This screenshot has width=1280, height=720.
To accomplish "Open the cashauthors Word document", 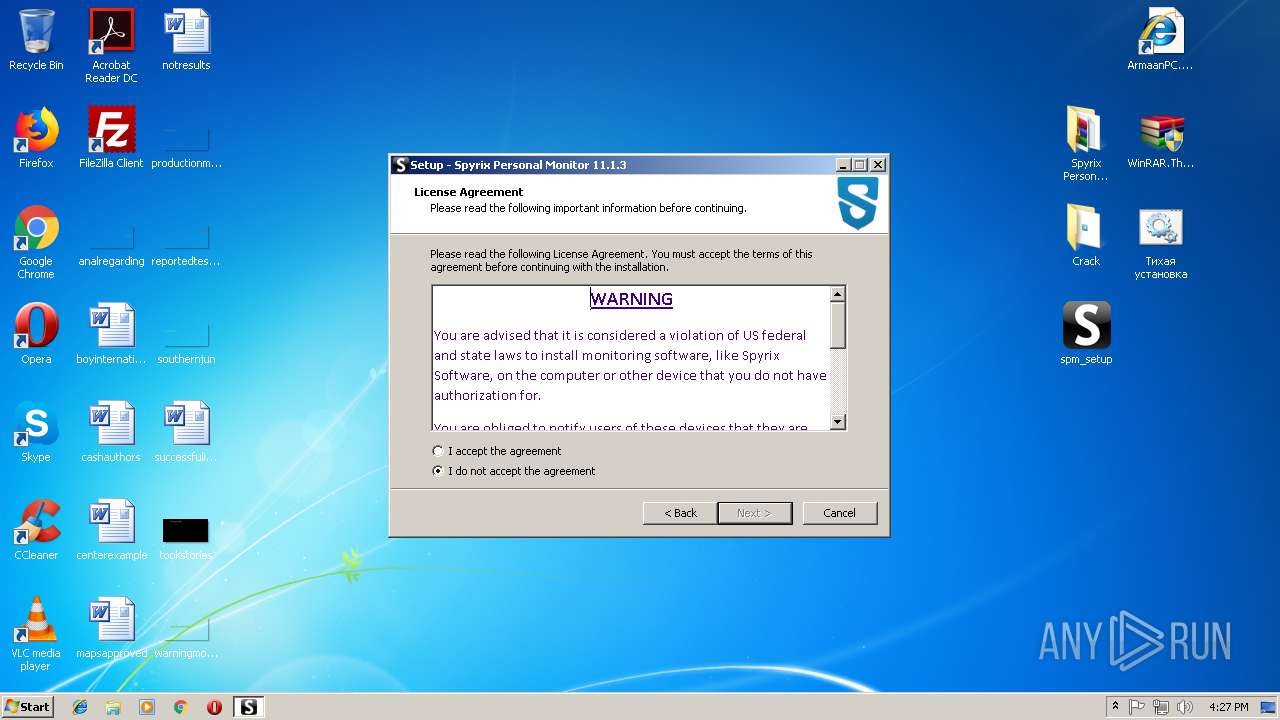I will [111, 433].
